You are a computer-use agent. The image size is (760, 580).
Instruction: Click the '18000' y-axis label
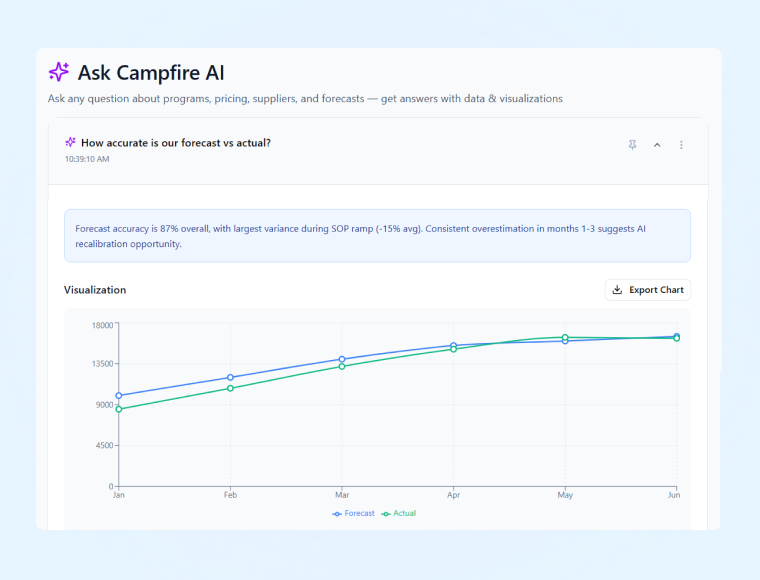point(102,325)
